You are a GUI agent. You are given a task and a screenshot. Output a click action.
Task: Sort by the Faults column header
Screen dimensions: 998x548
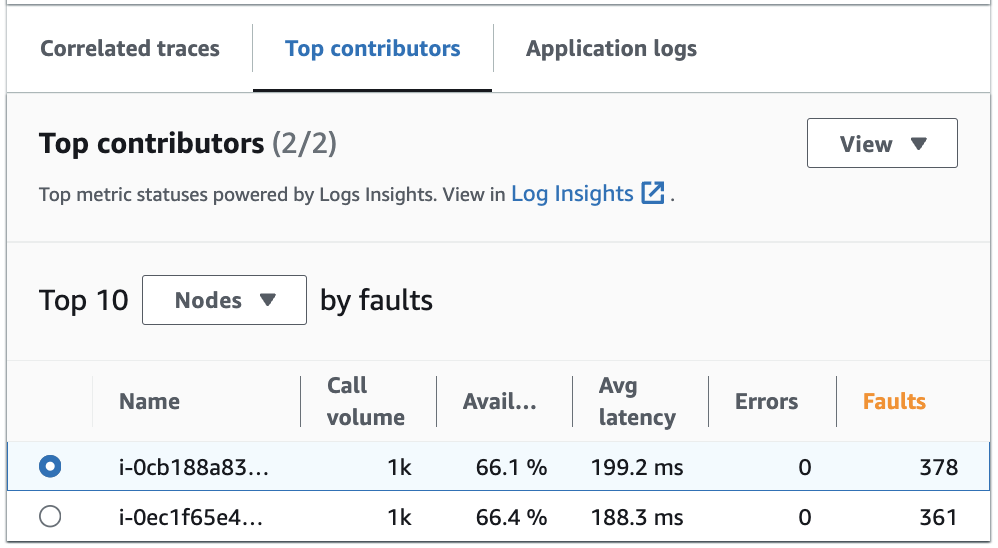(894, 402)
